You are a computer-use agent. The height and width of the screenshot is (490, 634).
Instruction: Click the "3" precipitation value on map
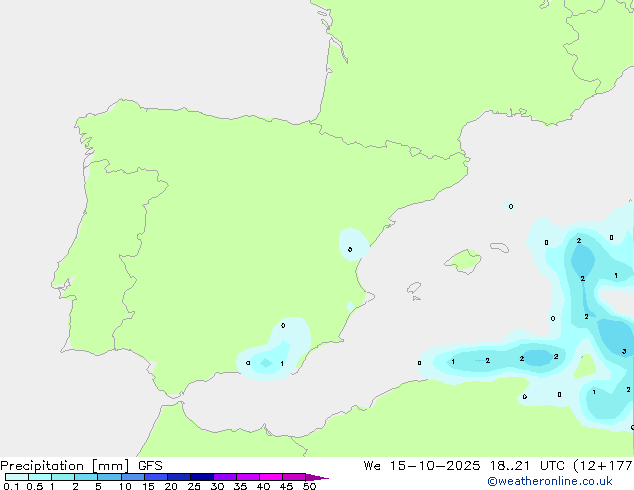[624, 351]
